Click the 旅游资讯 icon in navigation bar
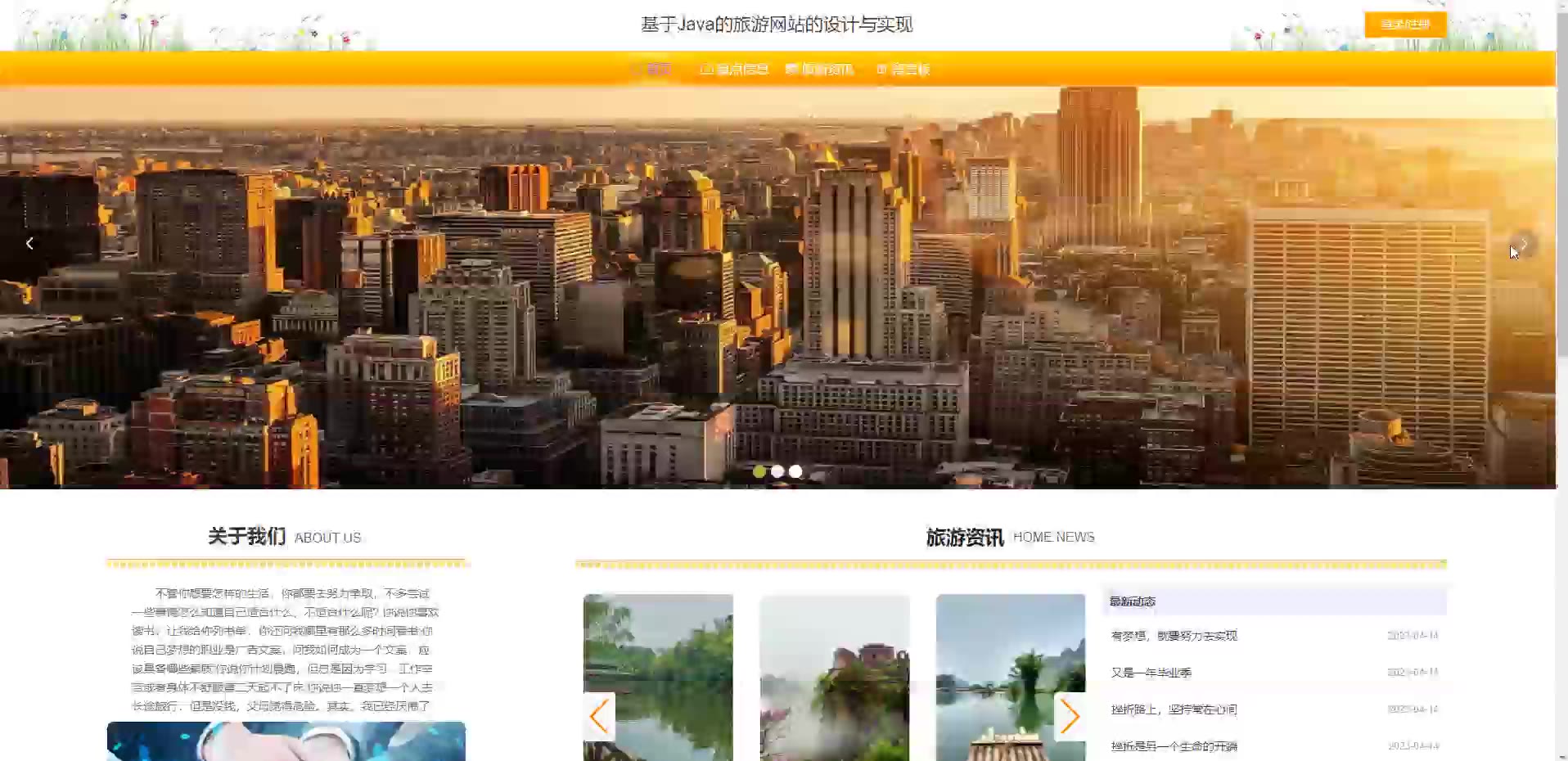The height and width of the screenshot is (761, 1568). [x=791, y=69]
